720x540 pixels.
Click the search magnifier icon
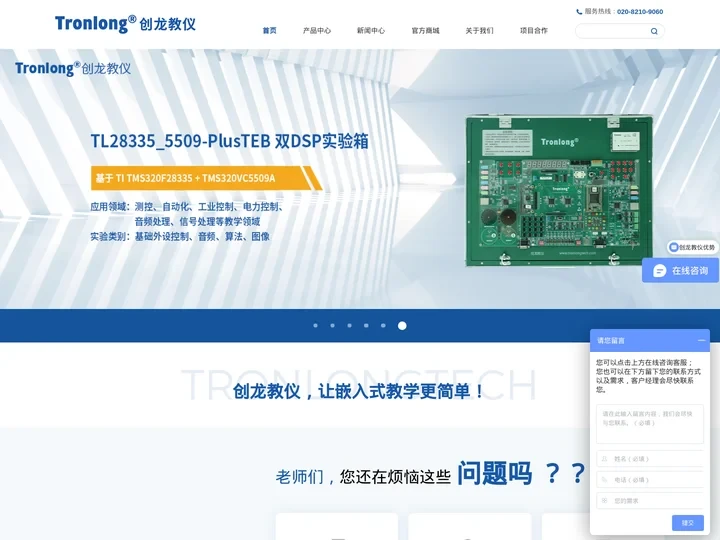pos(654,31)
